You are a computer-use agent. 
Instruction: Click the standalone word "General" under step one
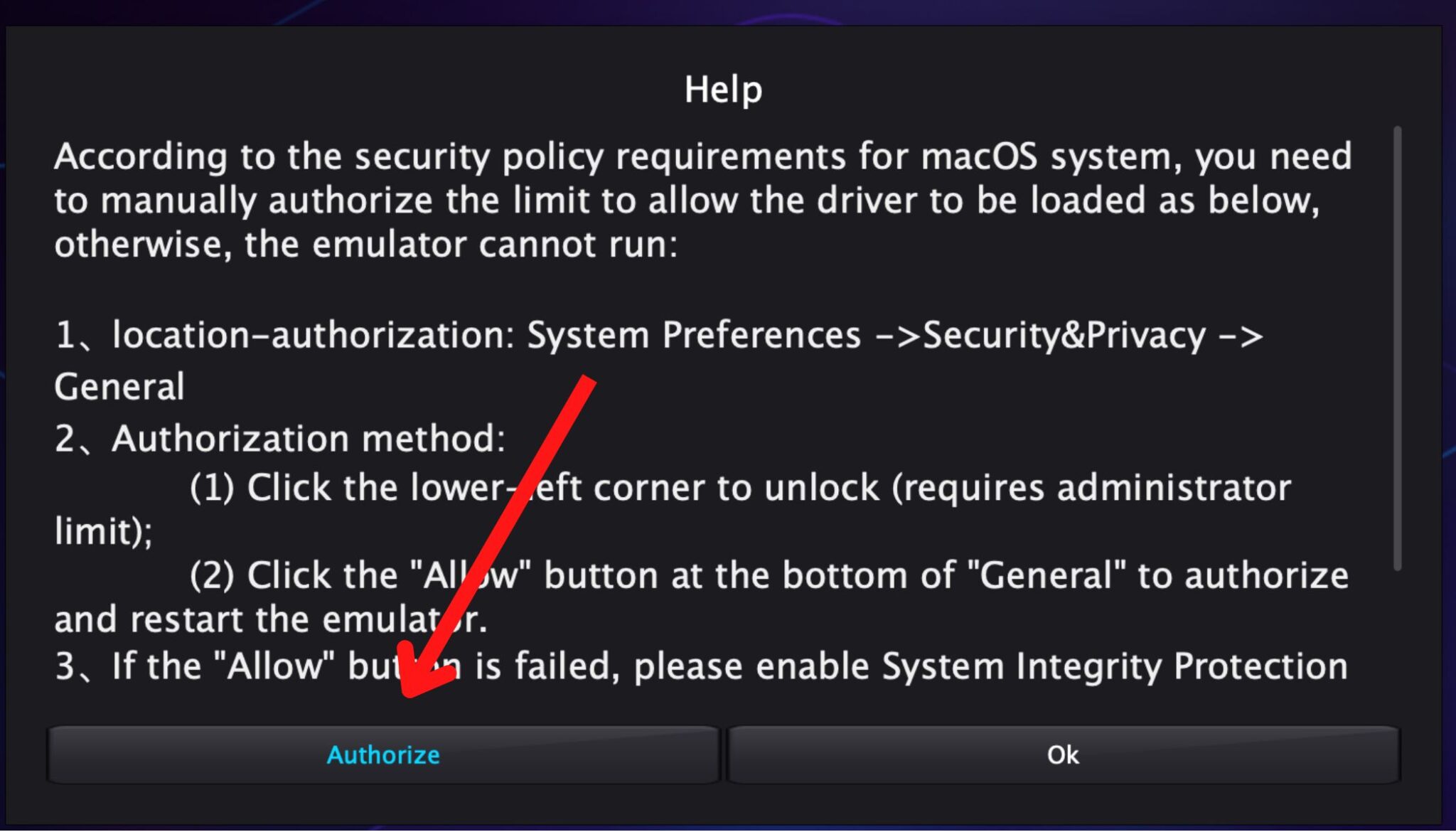tap(119, 387)
